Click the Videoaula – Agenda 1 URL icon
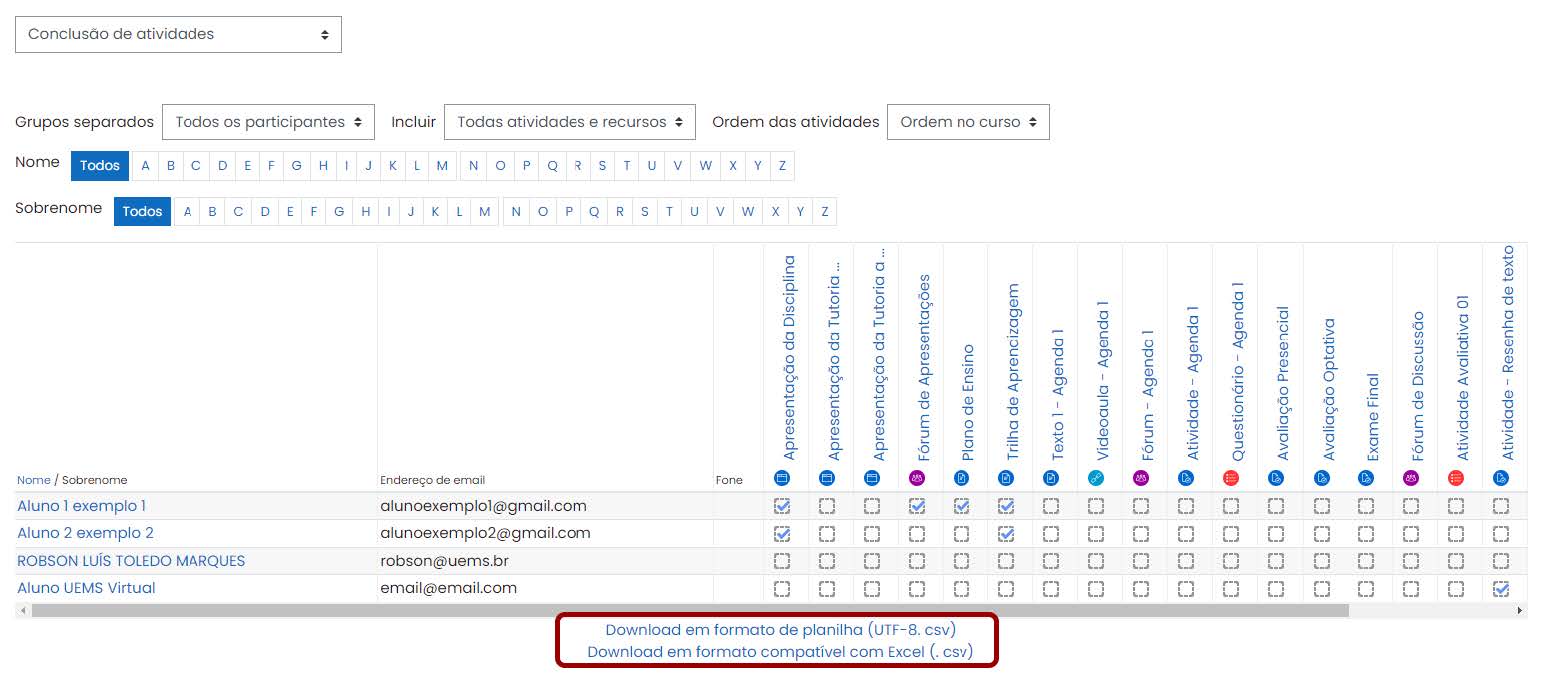1544x686 pixels. click(x=1096, y=478)
